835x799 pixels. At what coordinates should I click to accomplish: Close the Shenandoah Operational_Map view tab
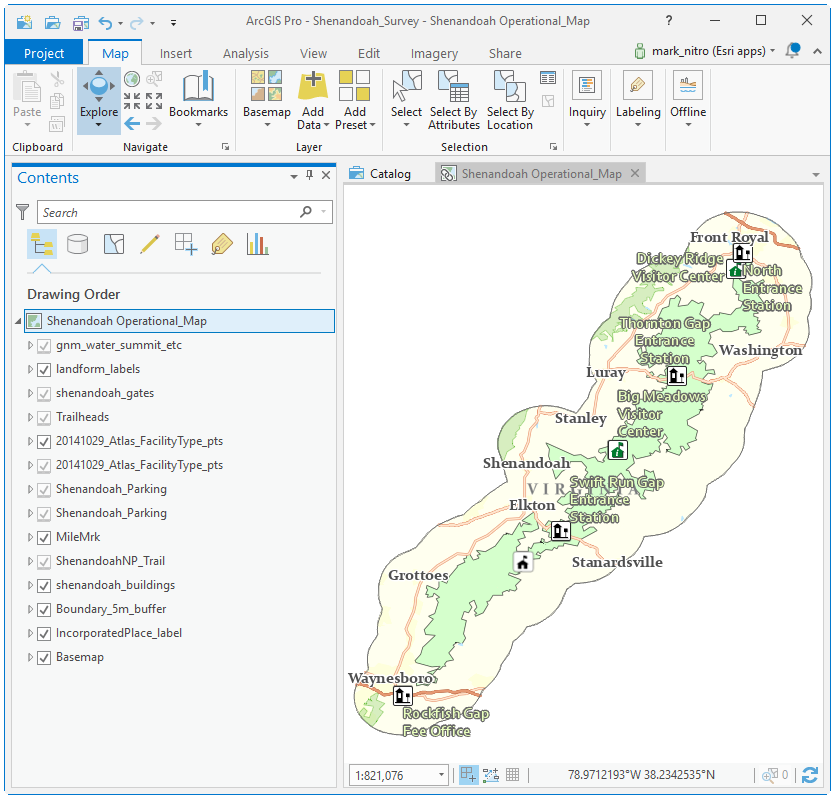[x=635, y=173]
